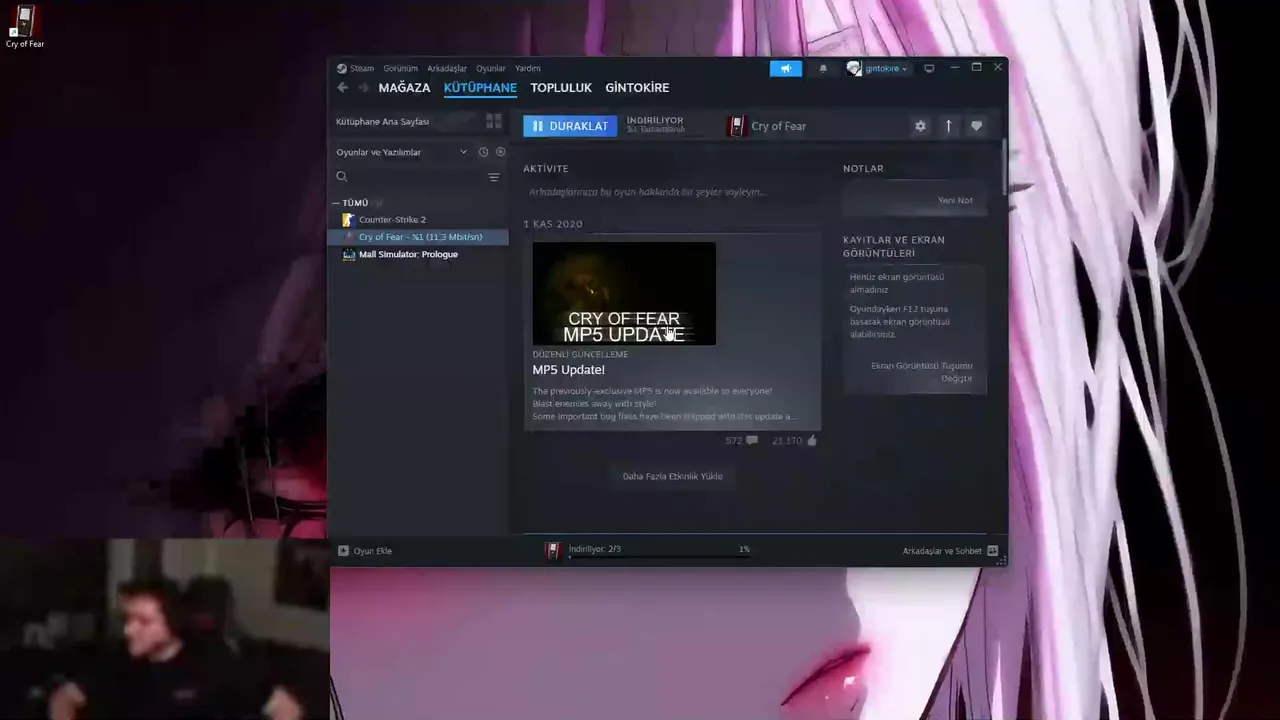
Task: Go forward with the right arrow
Action: pos(363,88)
